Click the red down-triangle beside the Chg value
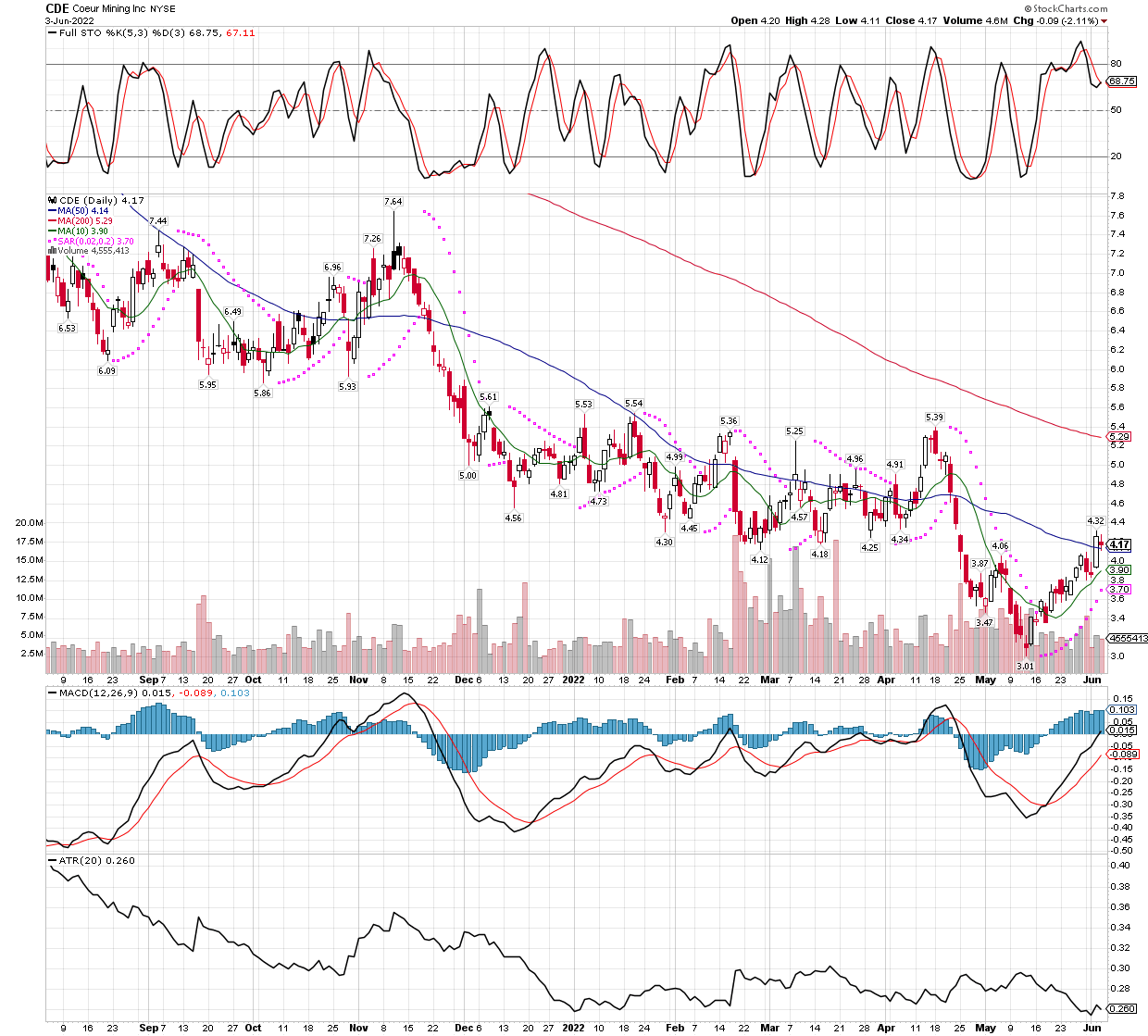This screenshot has height=1036, width=1148. (1104, 21)
